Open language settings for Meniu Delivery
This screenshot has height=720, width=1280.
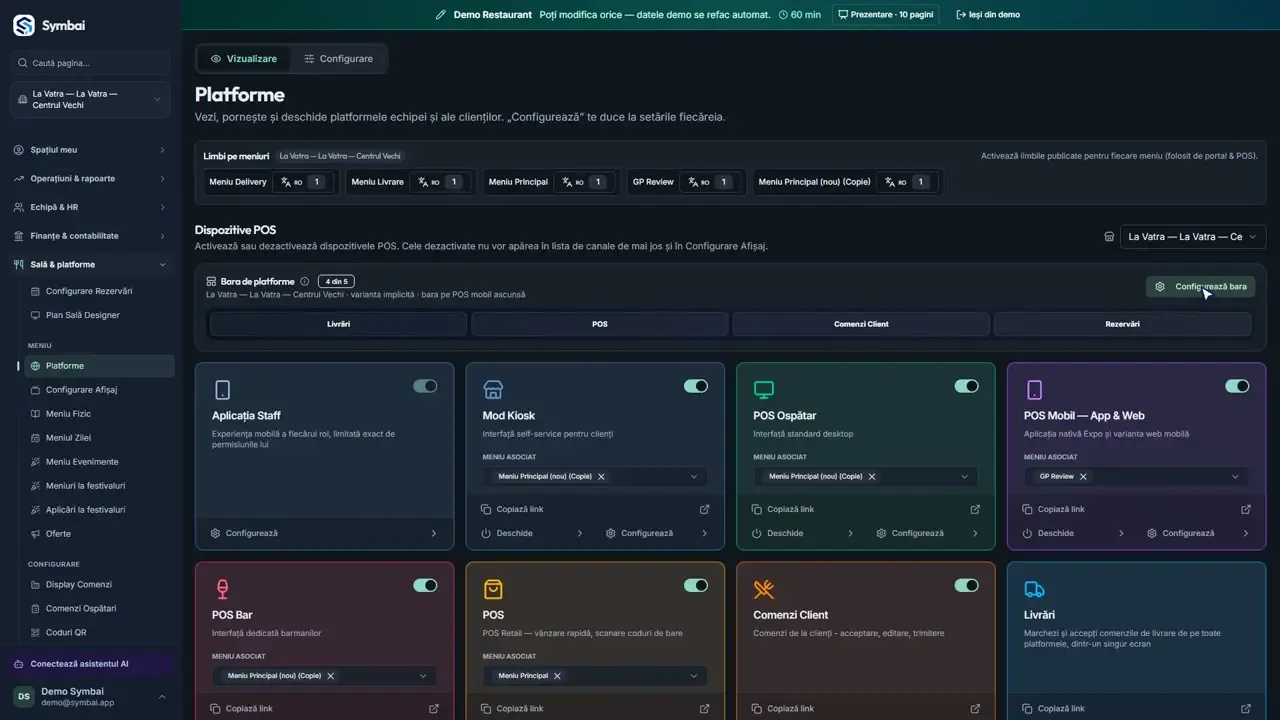(305, 182)
